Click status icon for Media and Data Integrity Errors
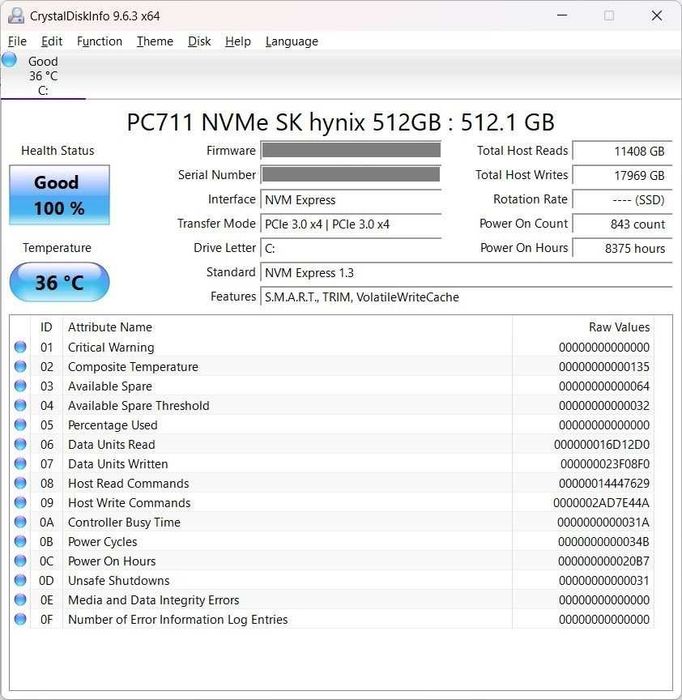 point(20,600)
